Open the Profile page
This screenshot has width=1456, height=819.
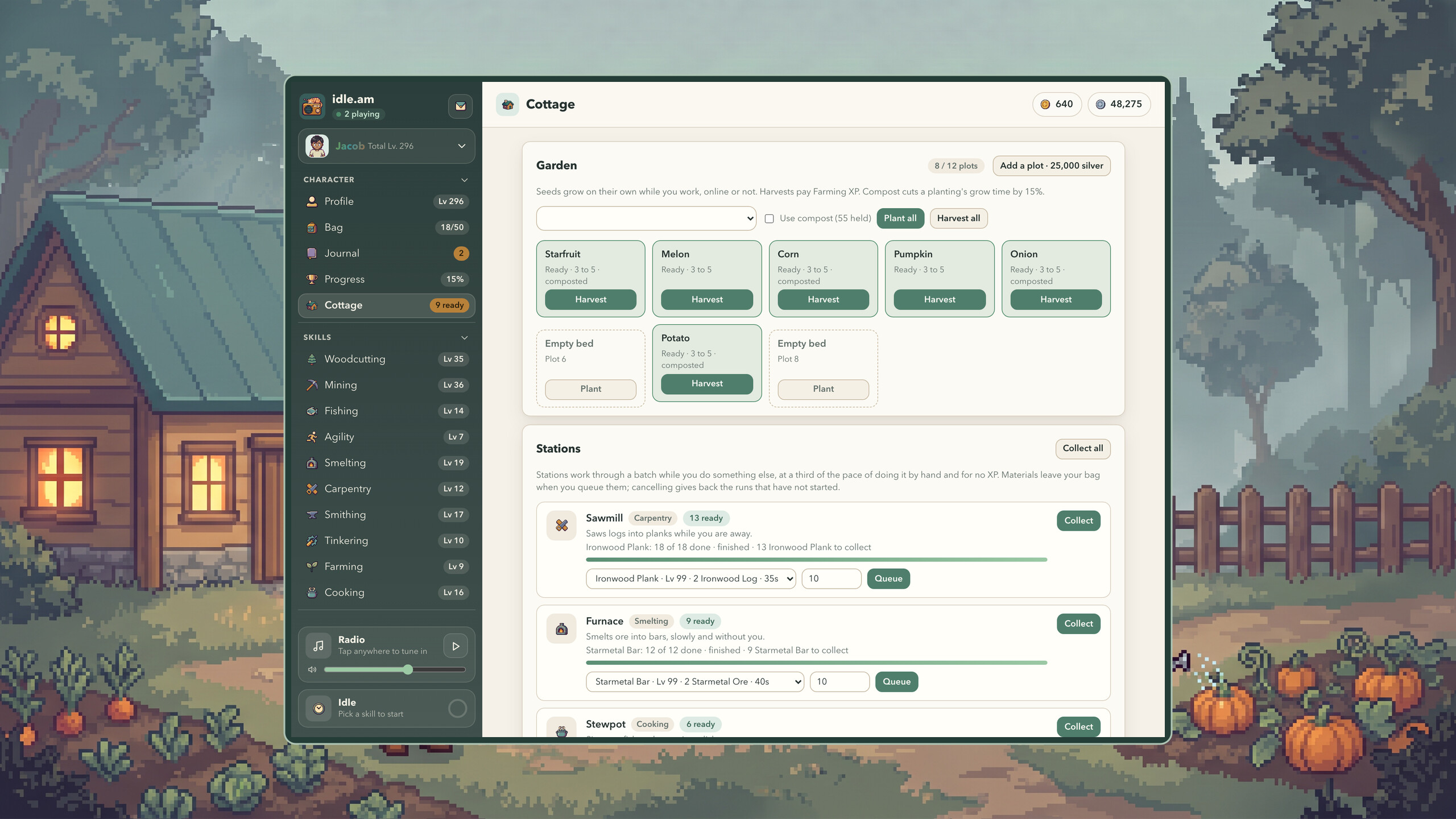click(x=387, y=201)
